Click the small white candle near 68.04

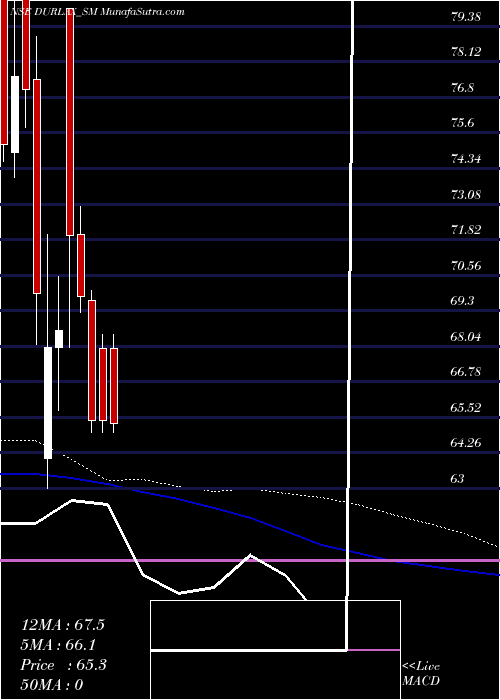click(59, 339)
